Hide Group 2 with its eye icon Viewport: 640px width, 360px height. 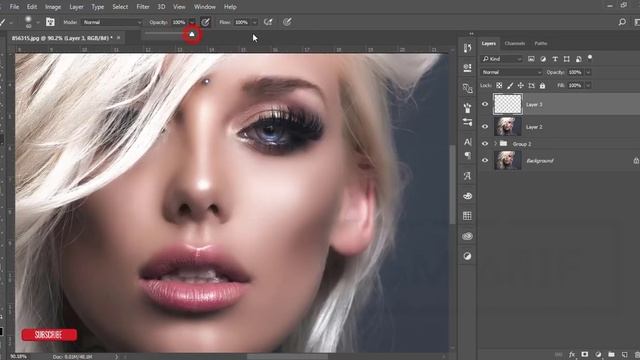click(485, 144)
